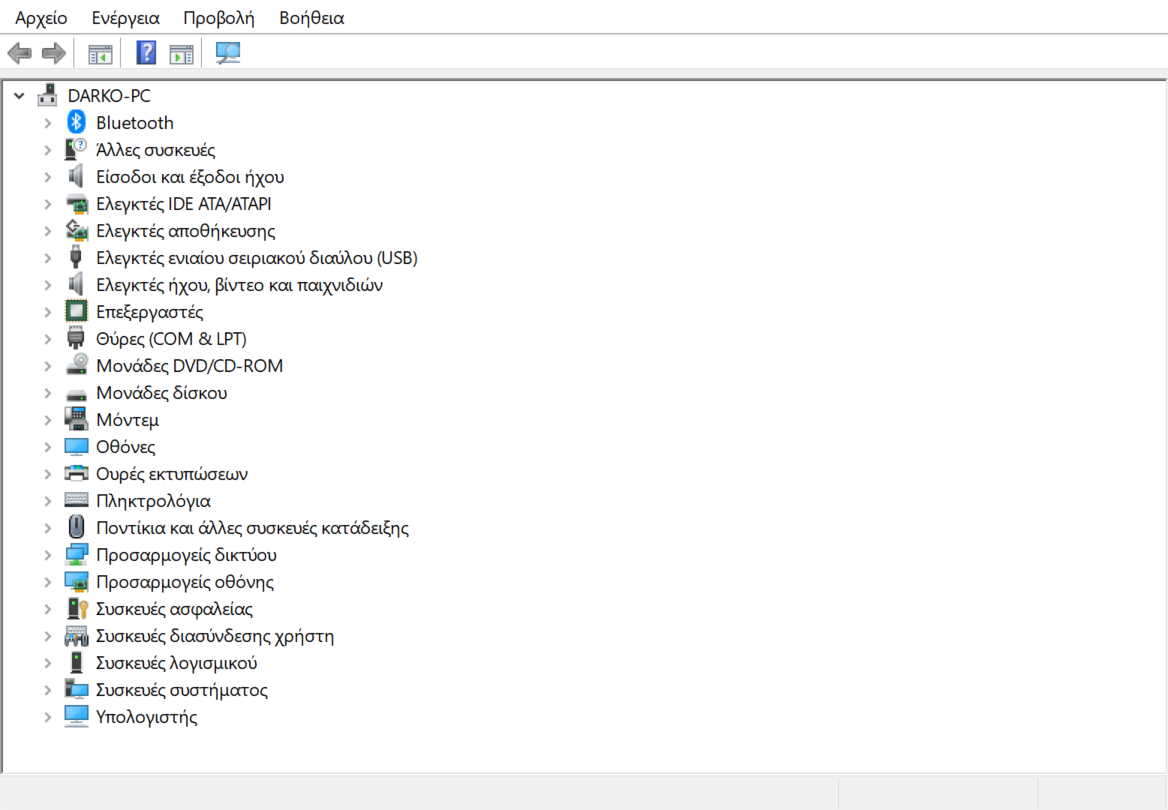Click the Ελεγκτές αποθήκευσης icon
Screen dimensions: 1168x810
[x=76, y=230]
